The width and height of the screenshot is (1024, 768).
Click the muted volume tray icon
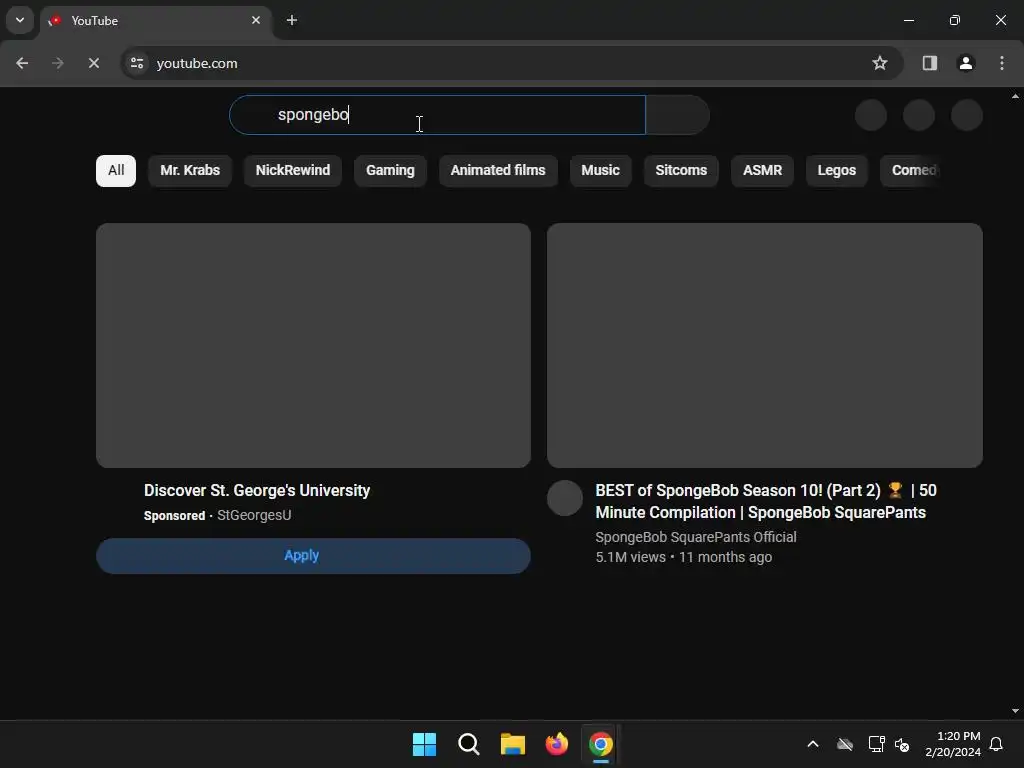coord(902,744)
